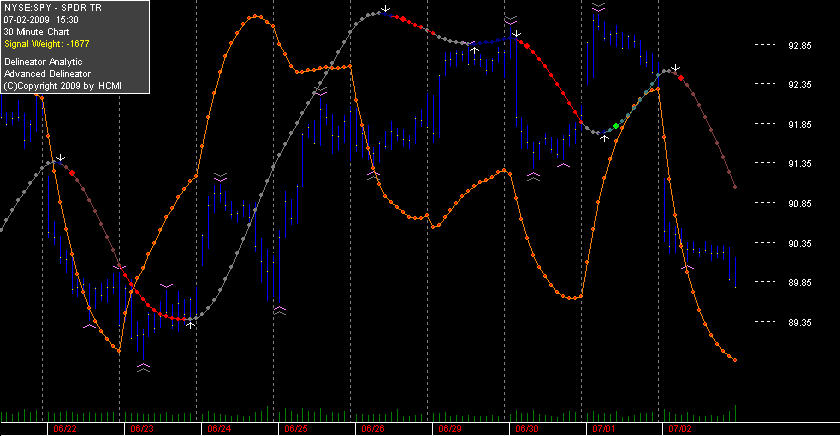This screenshot has width=840, height=436.
Task: Click the tall green volume bar at the far right
Action: pyautogui.click(x=735, y=413)
